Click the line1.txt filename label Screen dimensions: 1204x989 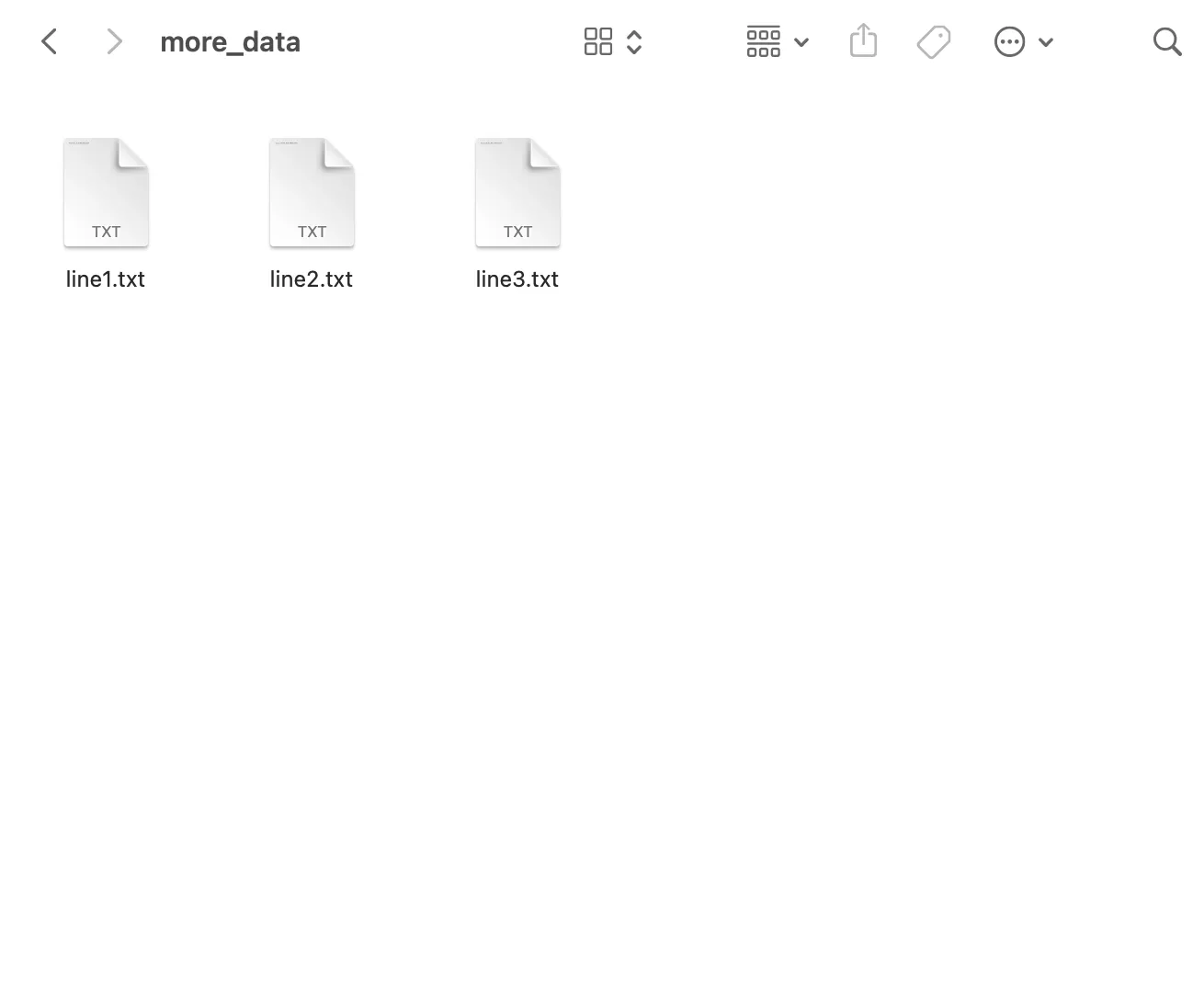(x=106, y=279)
